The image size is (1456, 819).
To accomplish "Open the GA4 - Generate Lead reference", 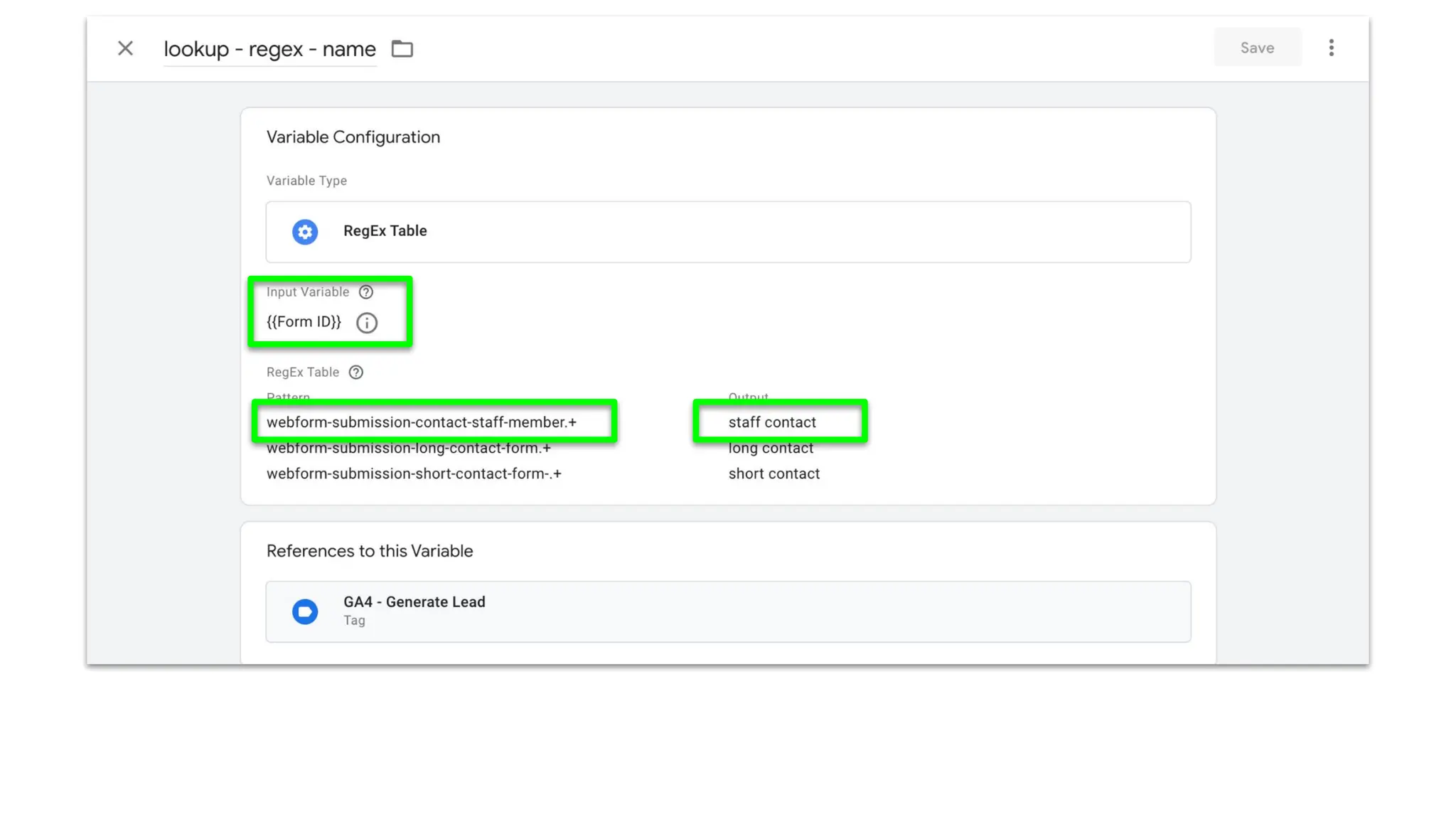I will pyautogui.click(x=728, y=611).
